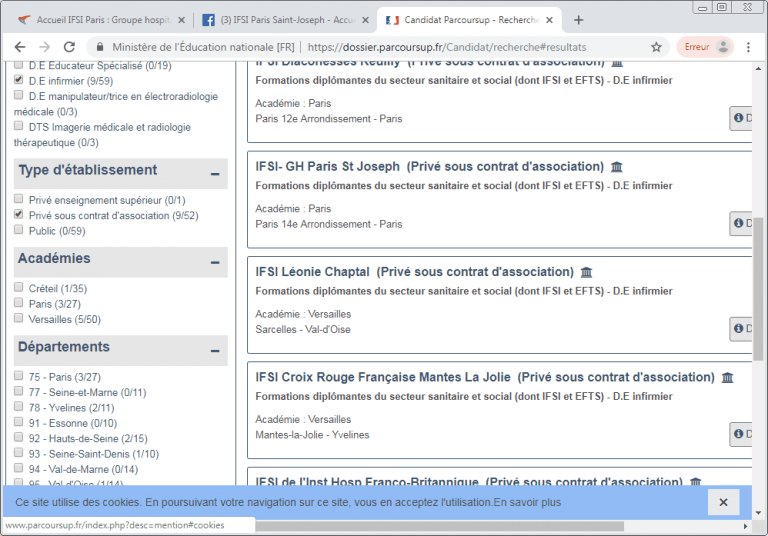Click the padlock site security icon
Image resolution: width=768 pixels, height=536 pixels.
(100, 47)
